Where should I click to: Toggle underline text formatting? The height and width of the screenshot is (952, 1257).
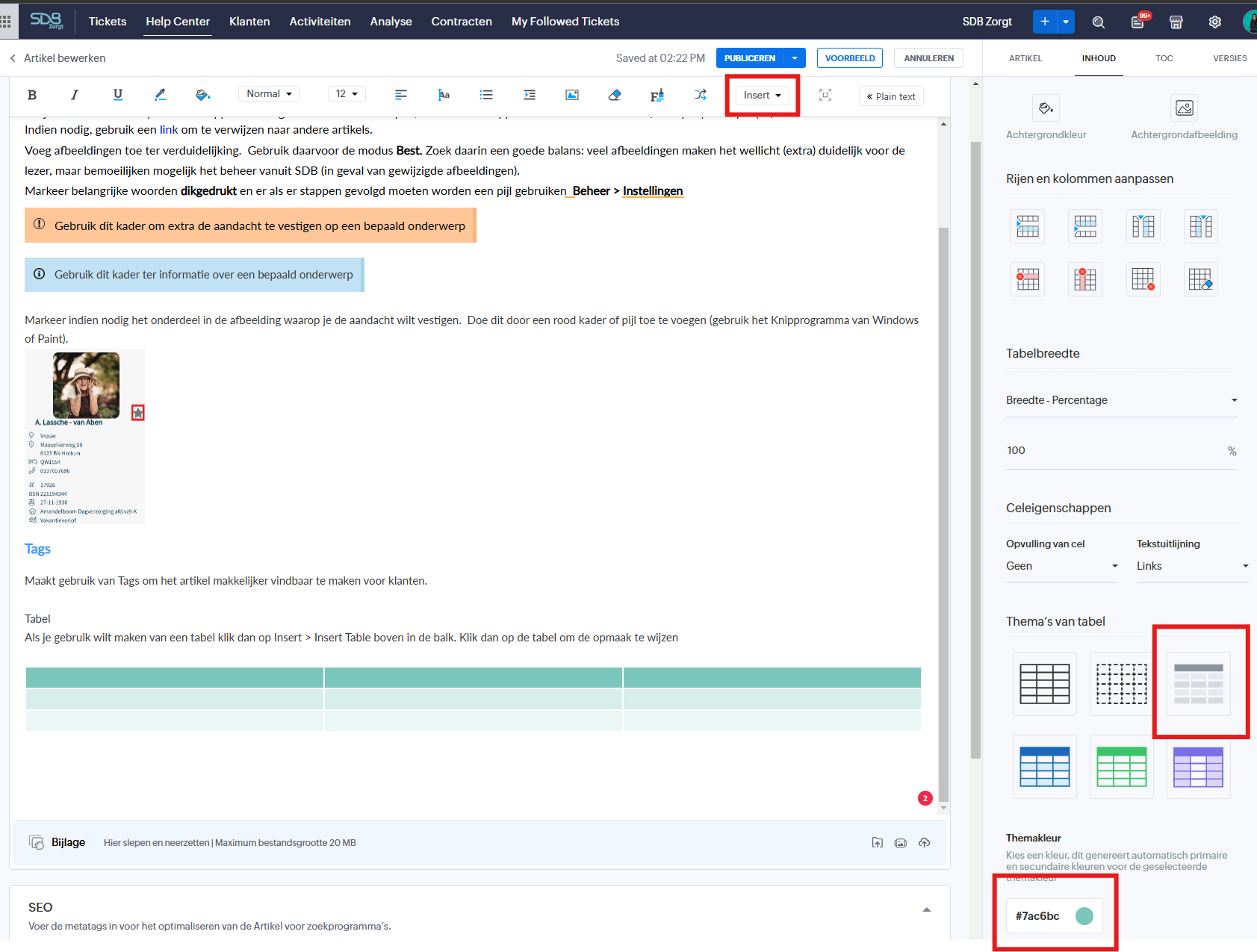[117, 95]
